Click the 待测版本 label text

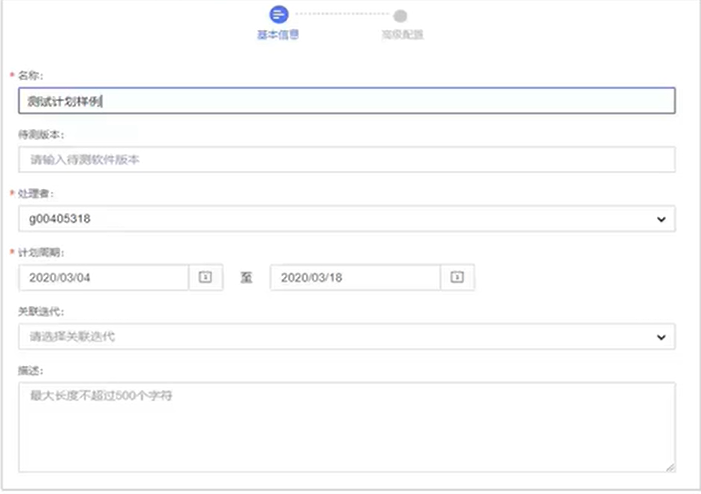tap(41, 135)
